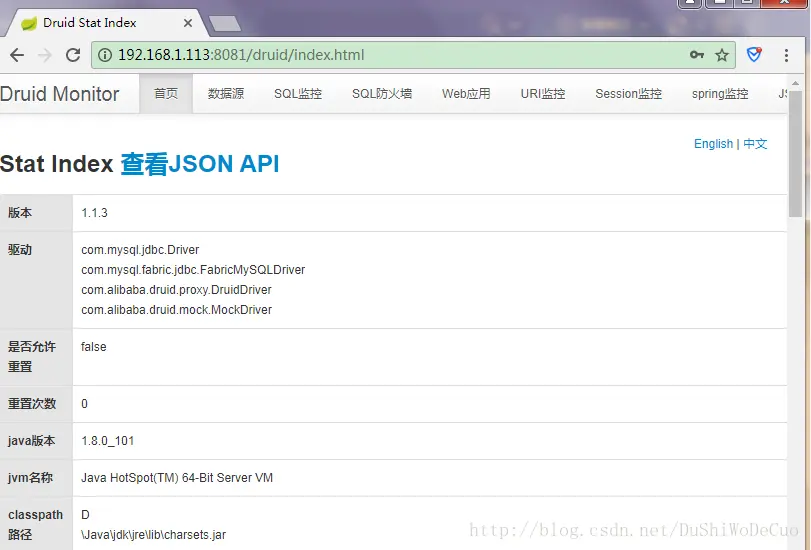Select 重置次数 value 0
This screenshot has height=550, width=811.
click(84, 404)
